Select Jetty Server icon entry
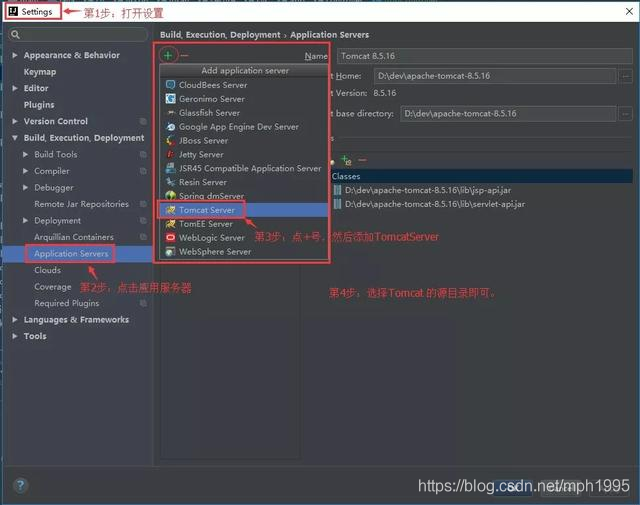Viewport: 640px width, 505px height. point(170,154)
